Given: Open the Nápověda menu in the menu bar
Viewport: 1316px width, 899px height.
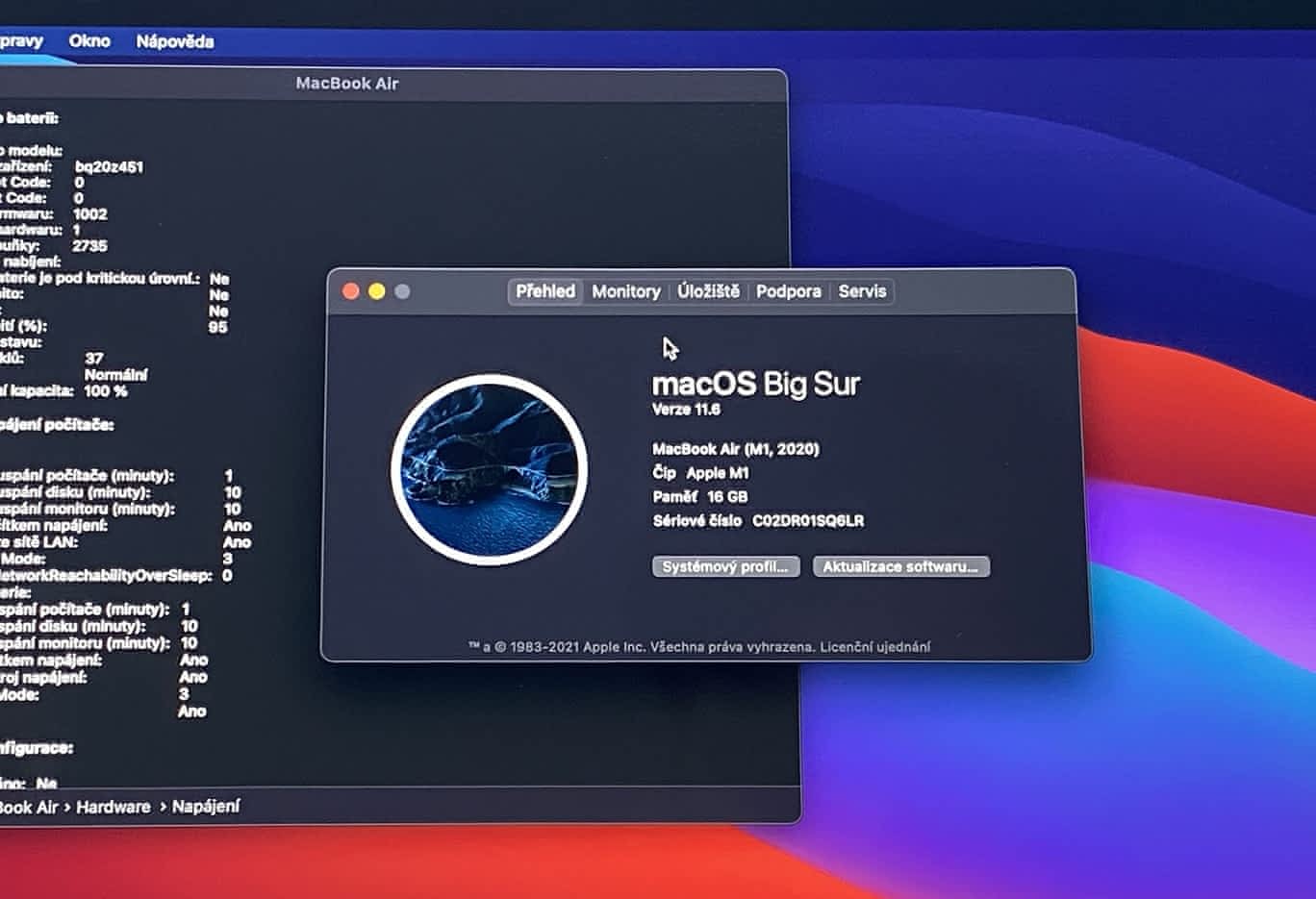Looking at the screenshot, I should pyautogui.click(x=175, y=41).
